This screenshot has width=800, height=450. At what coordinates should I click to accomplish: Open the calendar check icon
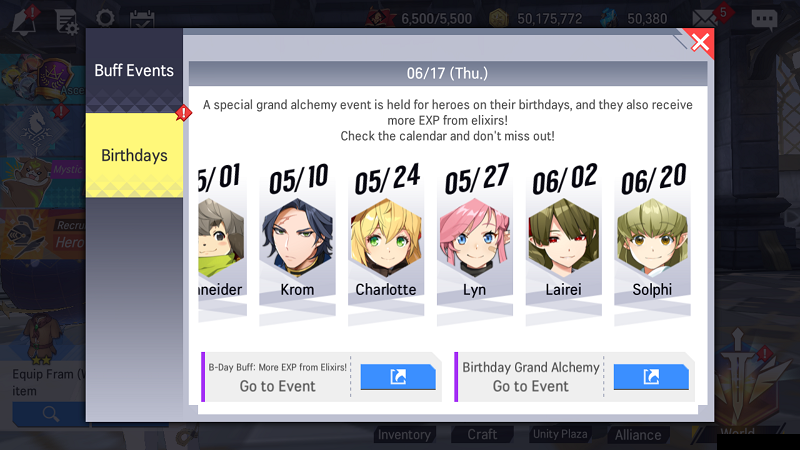pyautogui.click(x=142, y=19)
